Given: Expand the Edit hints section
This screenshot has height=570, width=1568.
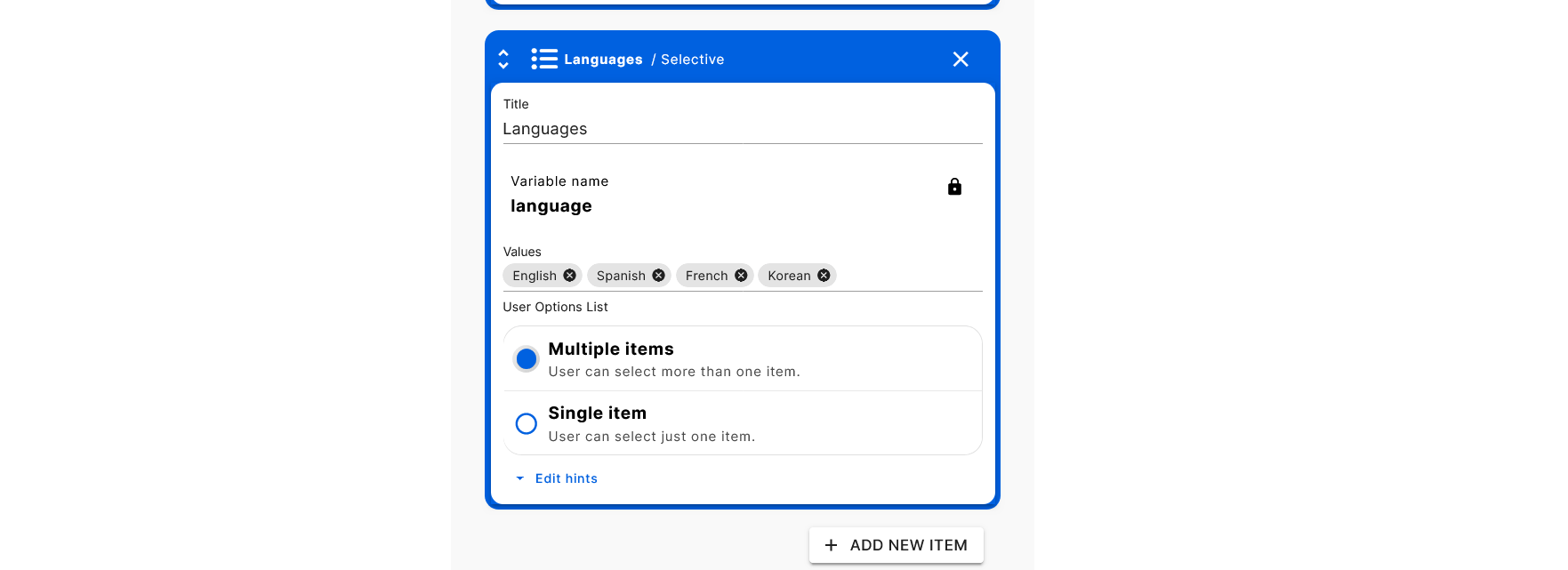Looking at the screenshot, I should [x=557, y=478].
